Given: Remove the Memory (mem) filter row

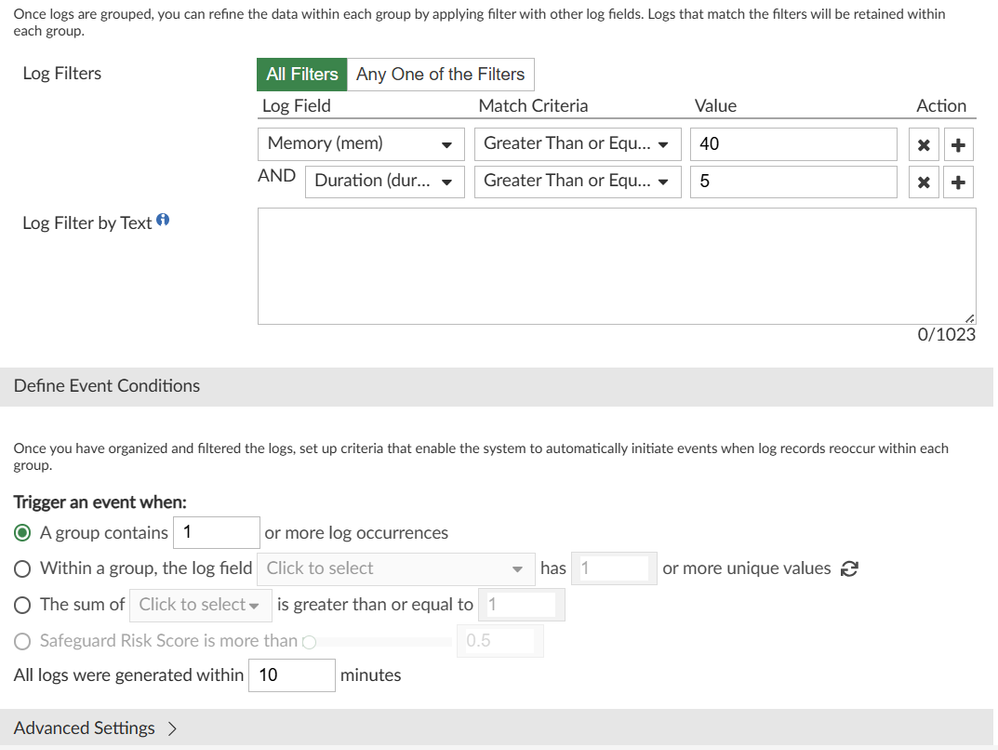Looking at the screenshot, I should click(x=924, y=145).
